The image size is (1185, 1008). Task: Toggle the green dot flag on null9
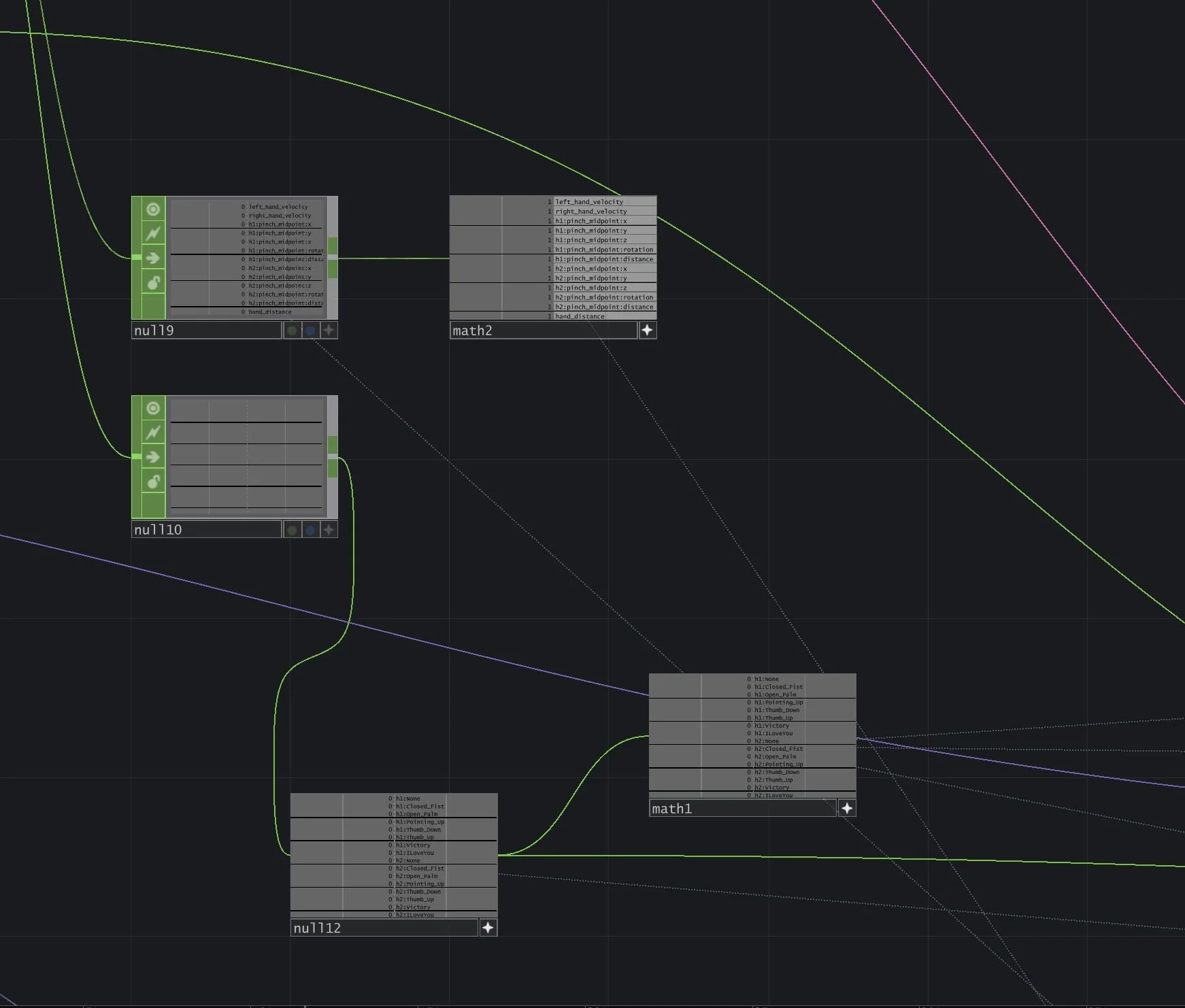[292, 331]
